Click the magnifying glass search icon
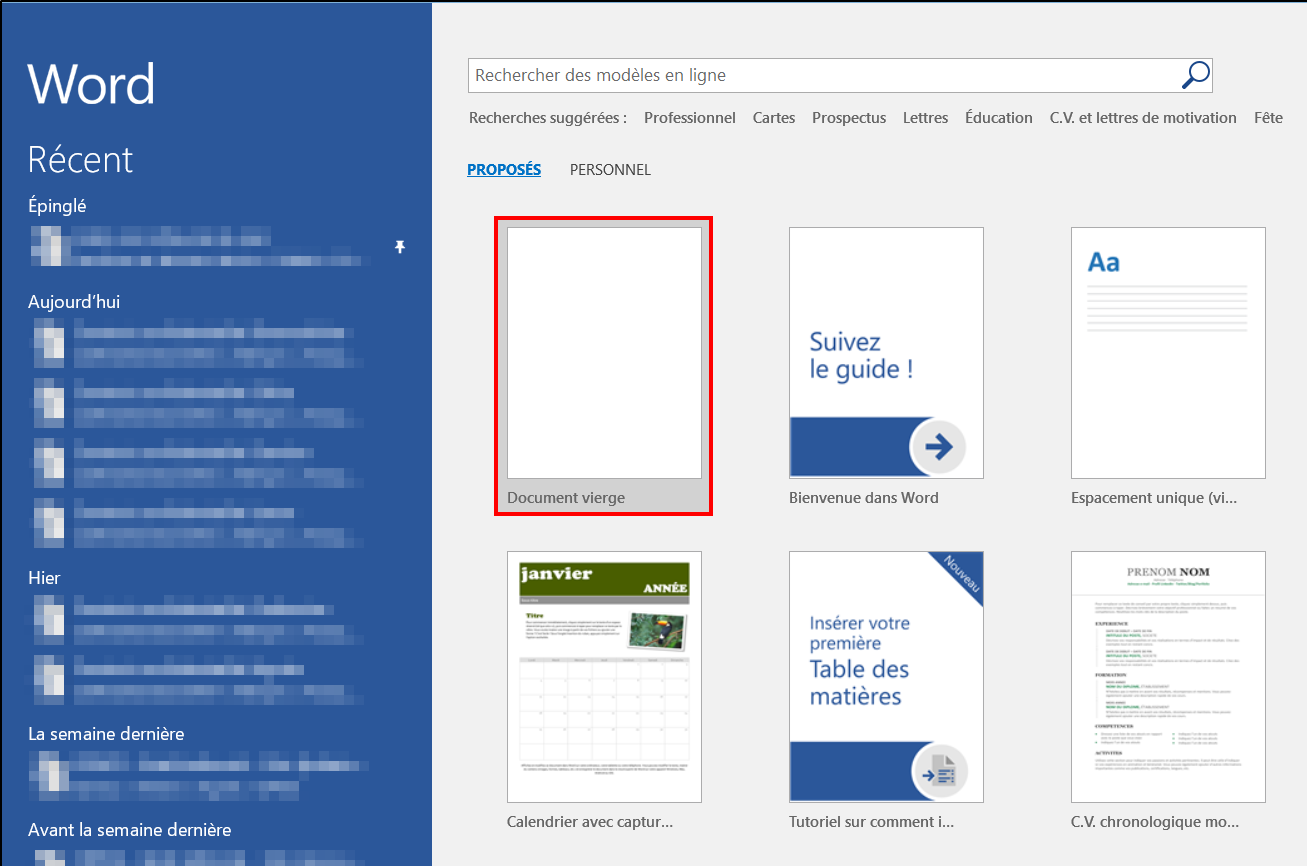1307x866 pixels. pyautogui.click(x=1196, y=75)
